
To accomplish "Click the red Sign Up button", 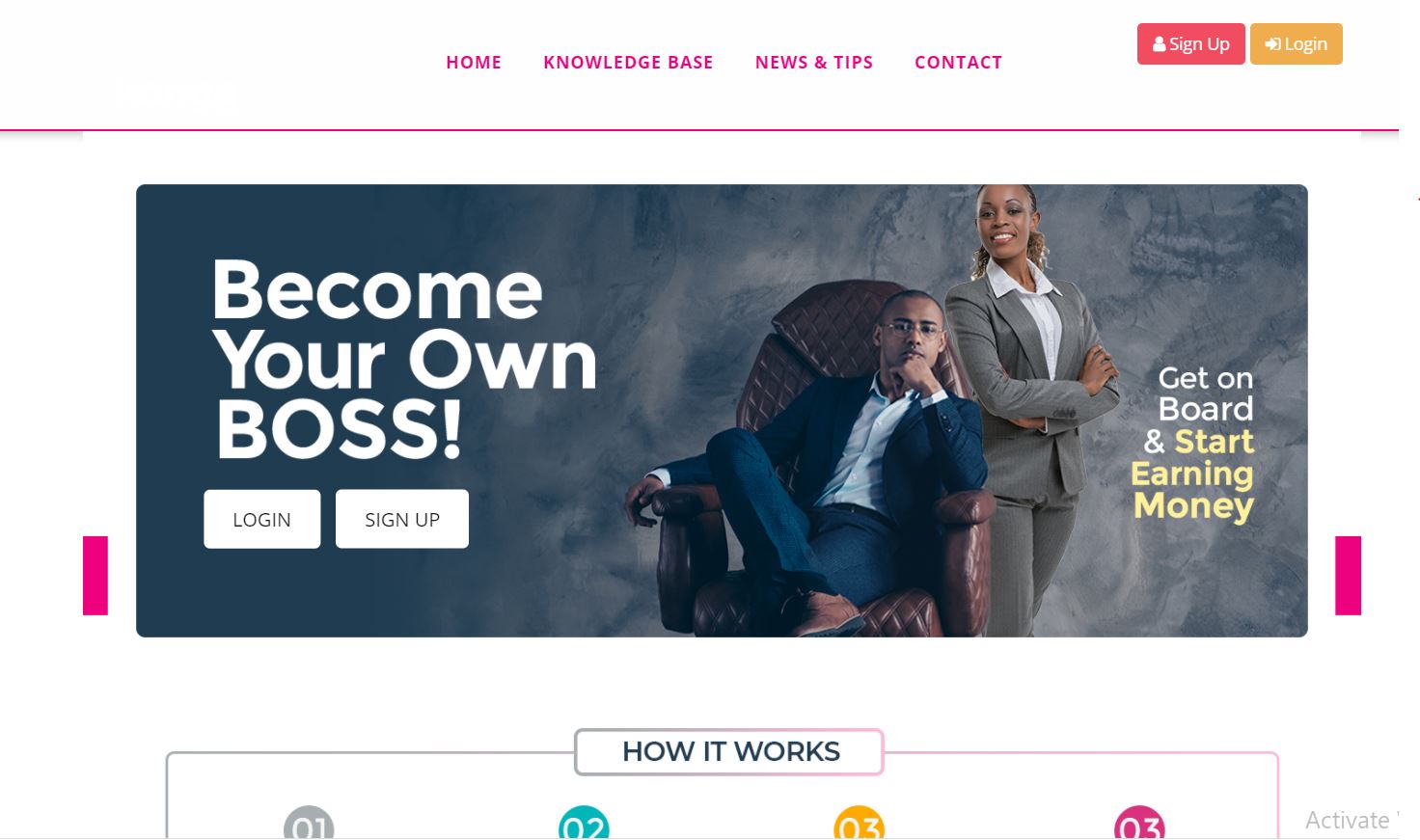I will (x=1191, y=44).
